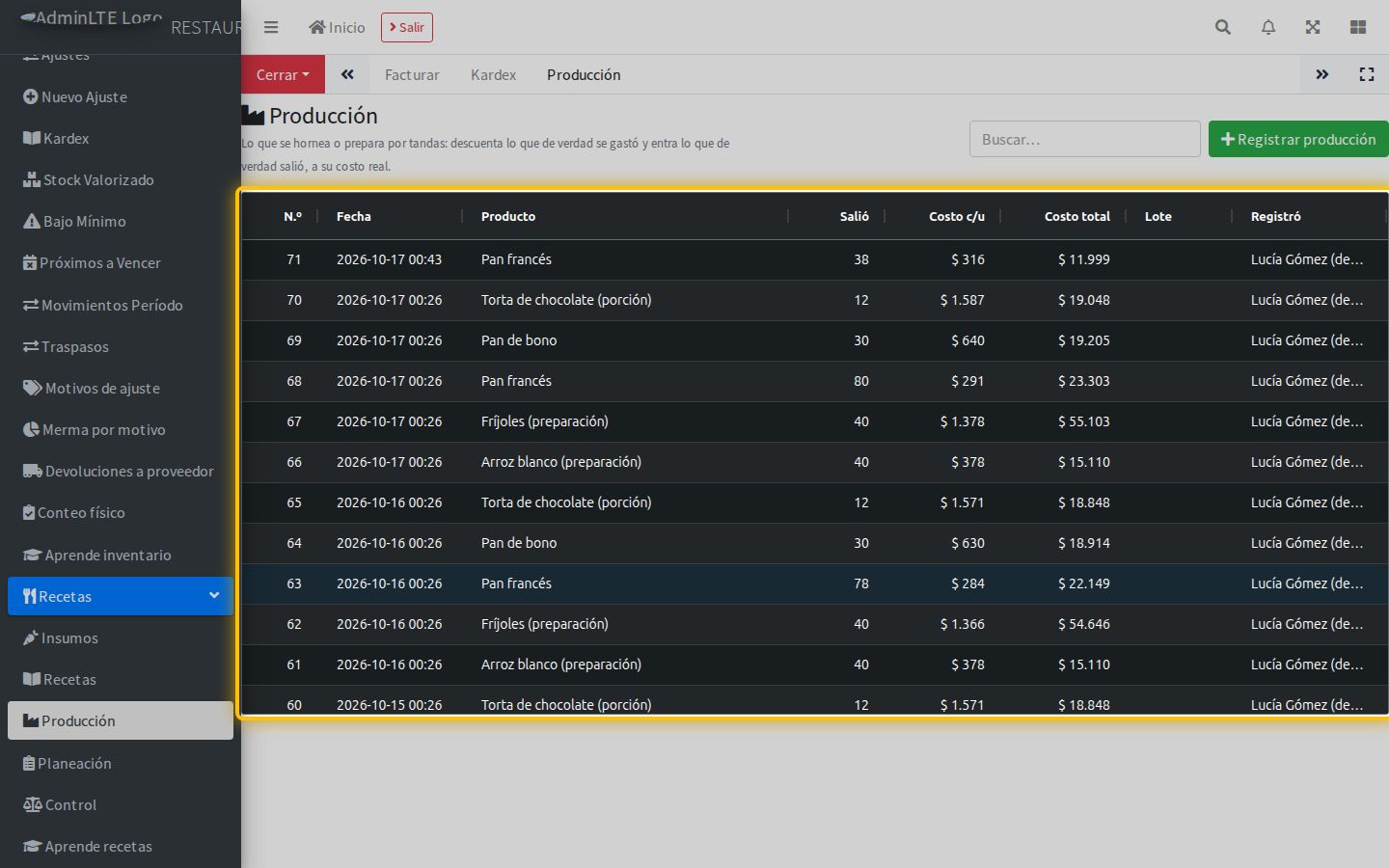Open the search magnifier in navbar
This screenshot has height=868, width=1389.
coord(1223,27)
